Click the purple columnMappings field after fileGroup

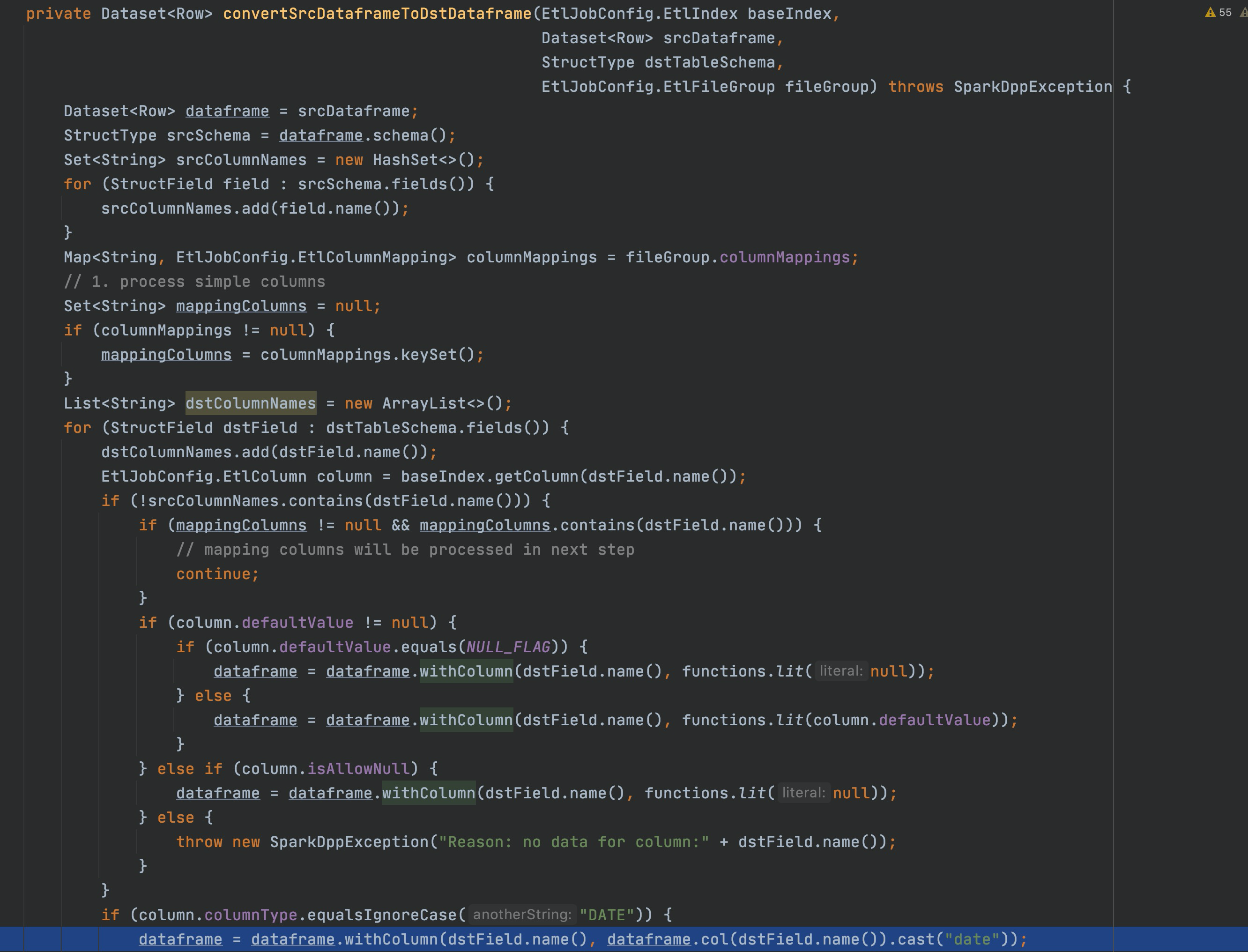click(x=785, y=257)
